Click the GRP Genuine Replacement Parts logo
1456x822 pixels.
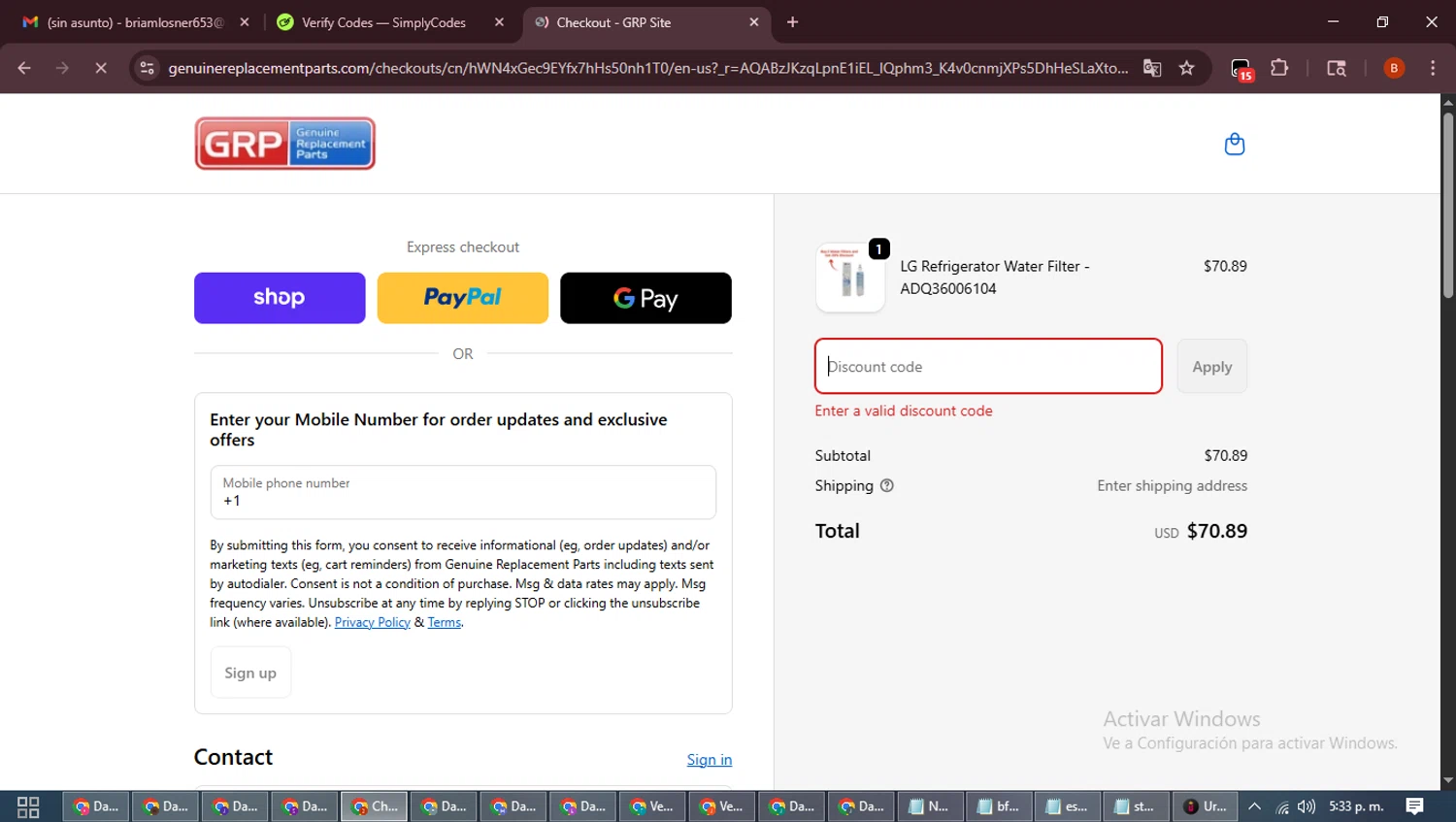pyautogui.click(x=284, y=144)
